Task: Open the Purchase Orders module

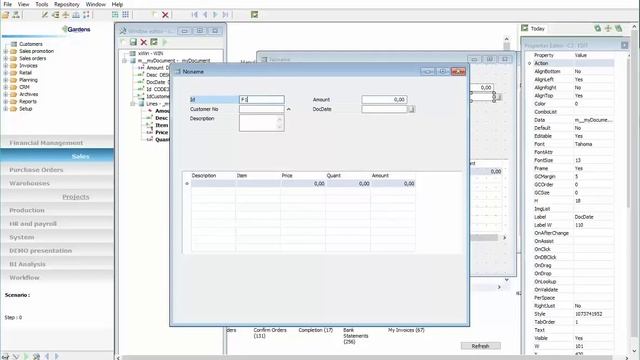Action: [57, 170]
